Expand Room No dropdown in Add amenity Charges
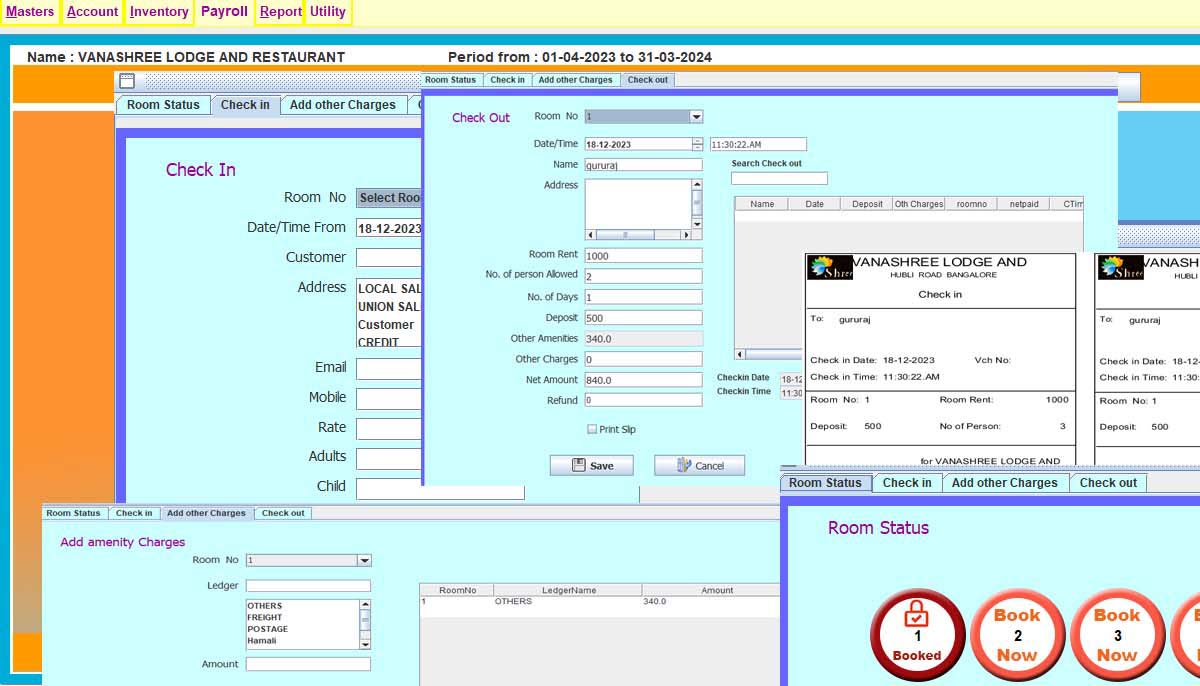 click(364, 561)
